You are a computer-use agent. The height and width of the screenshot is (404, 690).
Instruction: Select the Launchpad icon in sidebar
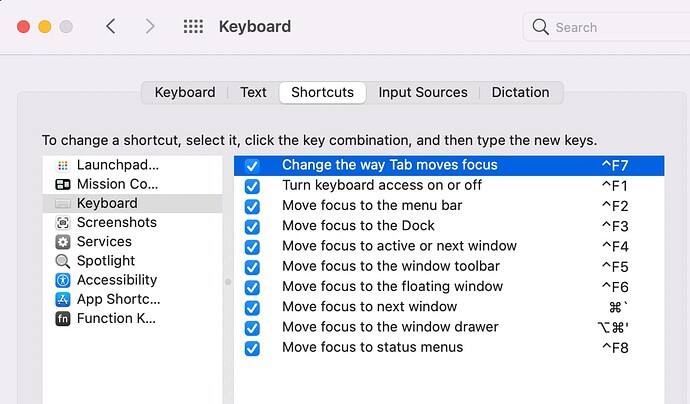(63, 165)
